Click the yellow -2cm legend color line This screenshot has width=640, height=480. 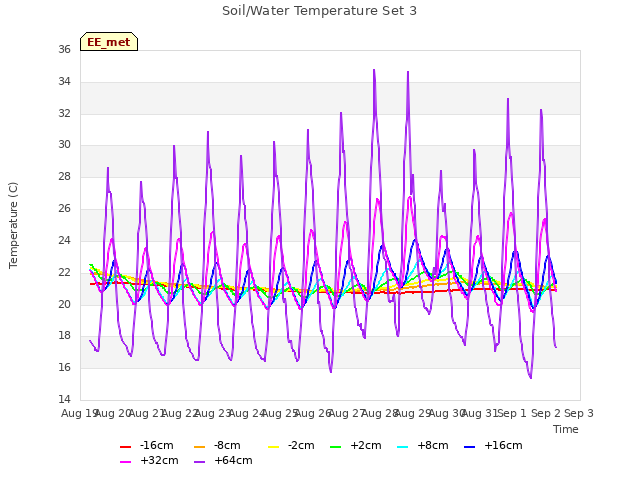(273, 447)
